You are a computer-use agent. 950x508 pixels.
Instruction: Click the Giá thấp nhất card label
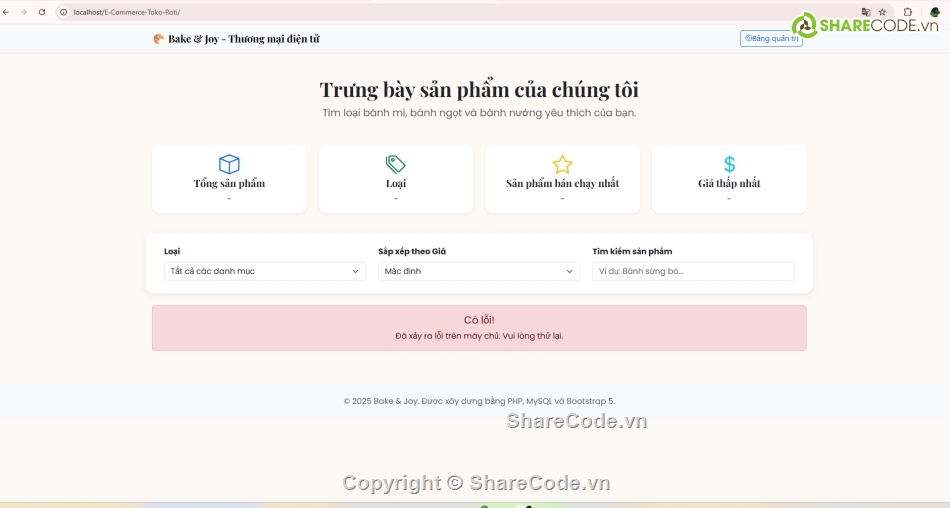pos(729,183)
